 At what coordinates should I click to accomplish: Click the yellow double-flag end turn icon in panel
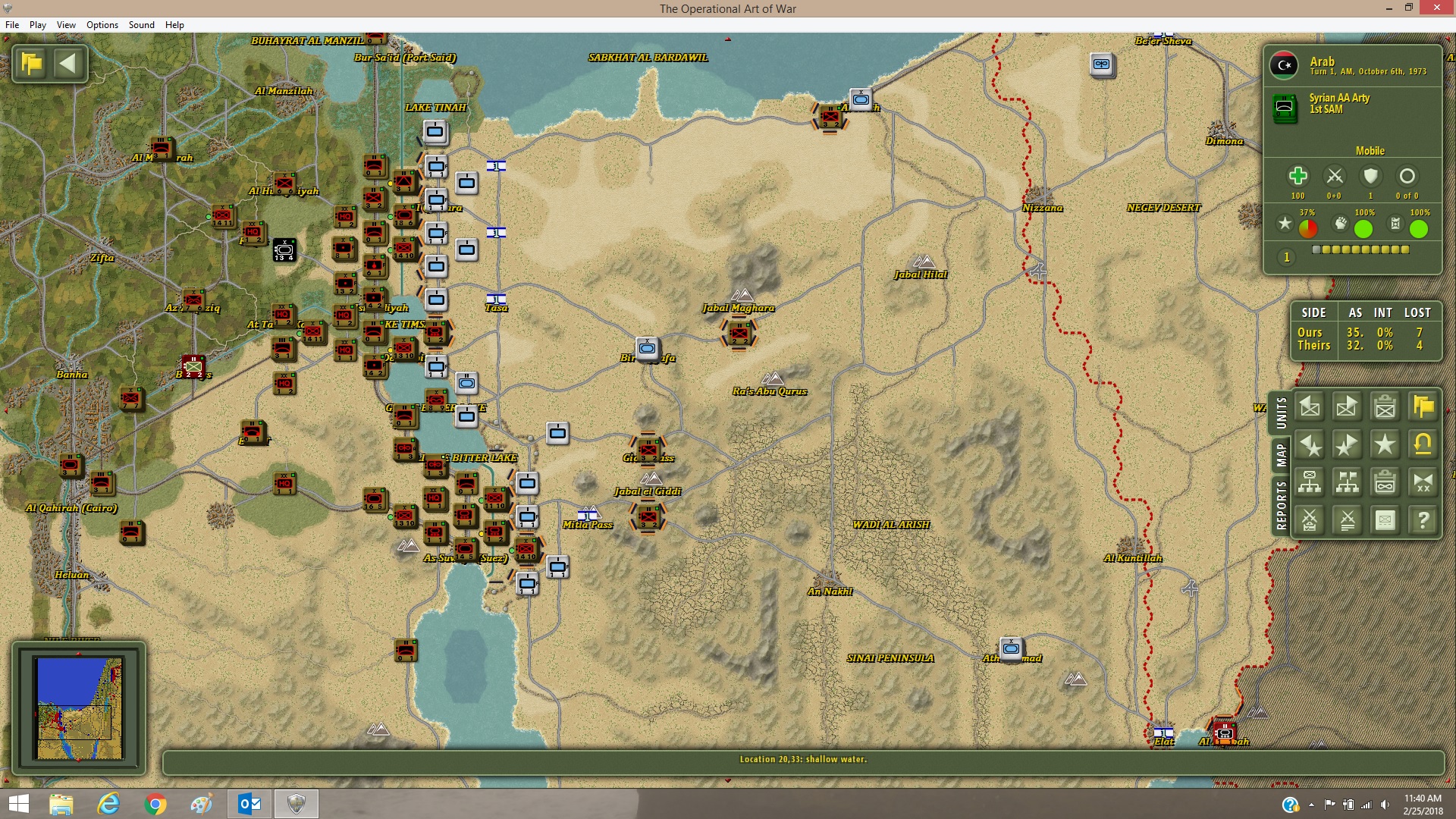coord(1423,407)
